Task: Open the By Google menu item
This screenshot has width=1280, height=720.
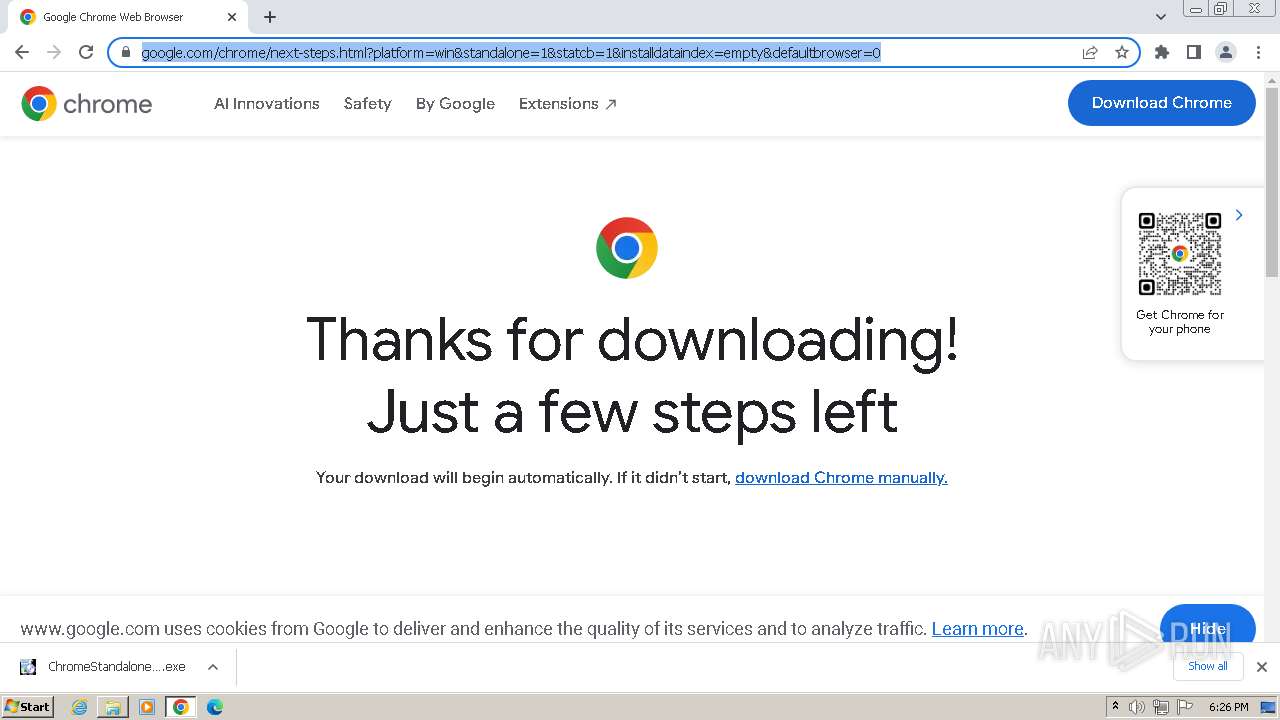Action: [455, 103]
